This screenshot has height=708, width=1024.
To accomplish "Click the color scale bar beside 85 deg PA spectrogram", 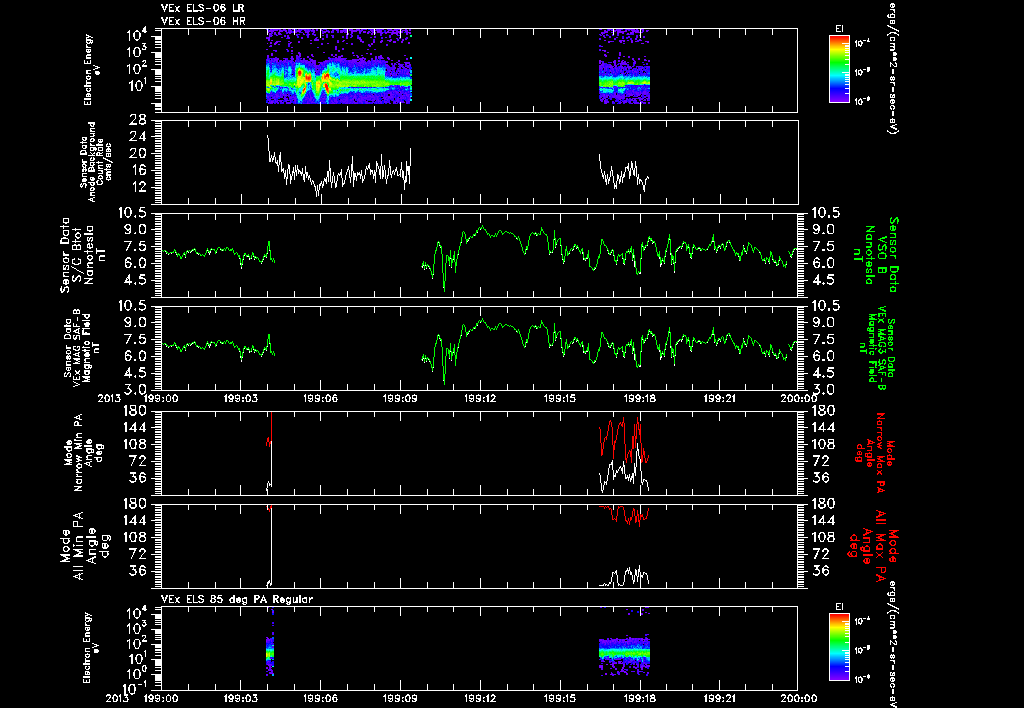I will pyautogui.click(x=839, y=647).
